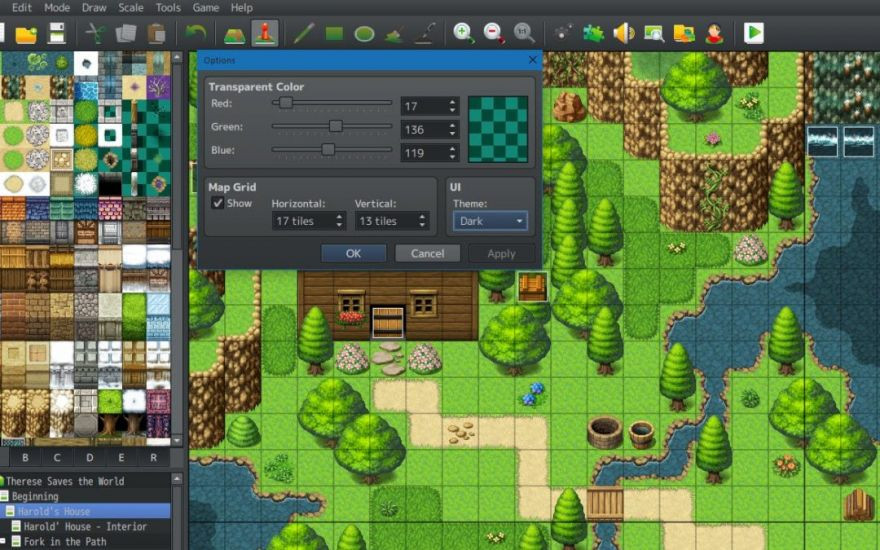The image size is (880, 550).
Task: Click the Green color slider
Action: 332,127
